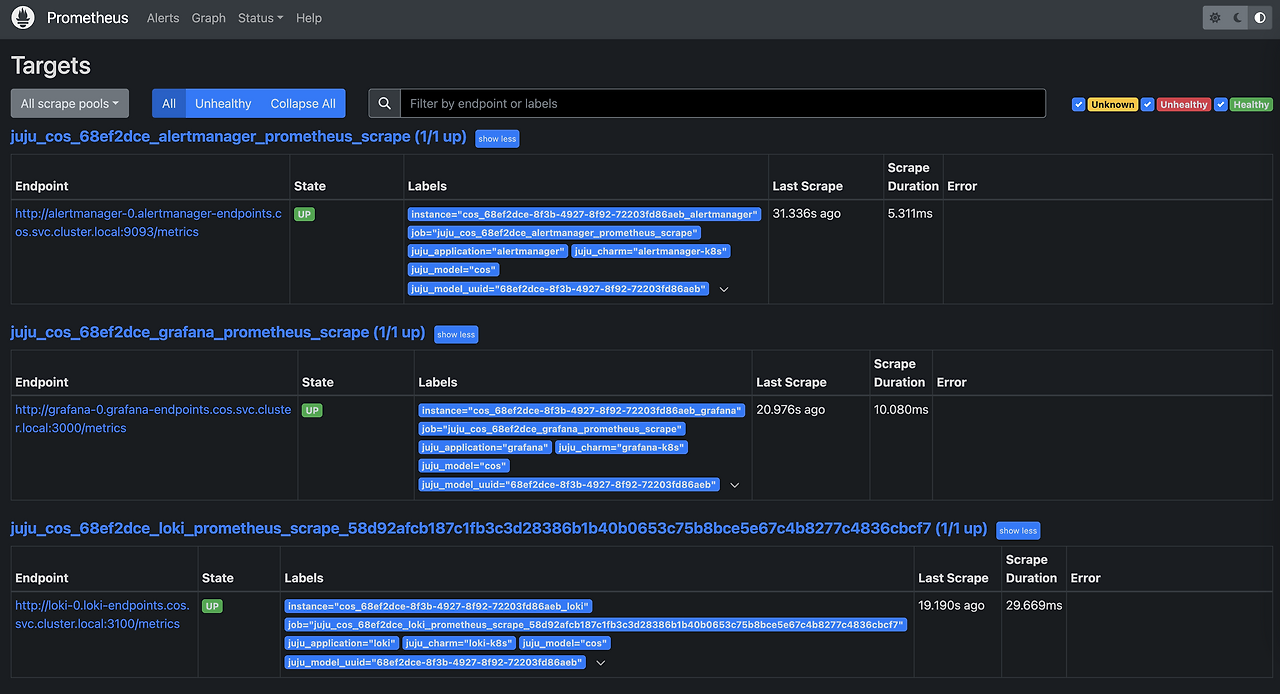Click the Collapse All button
The image size is (1280, 694).
(x=303, y=103)
